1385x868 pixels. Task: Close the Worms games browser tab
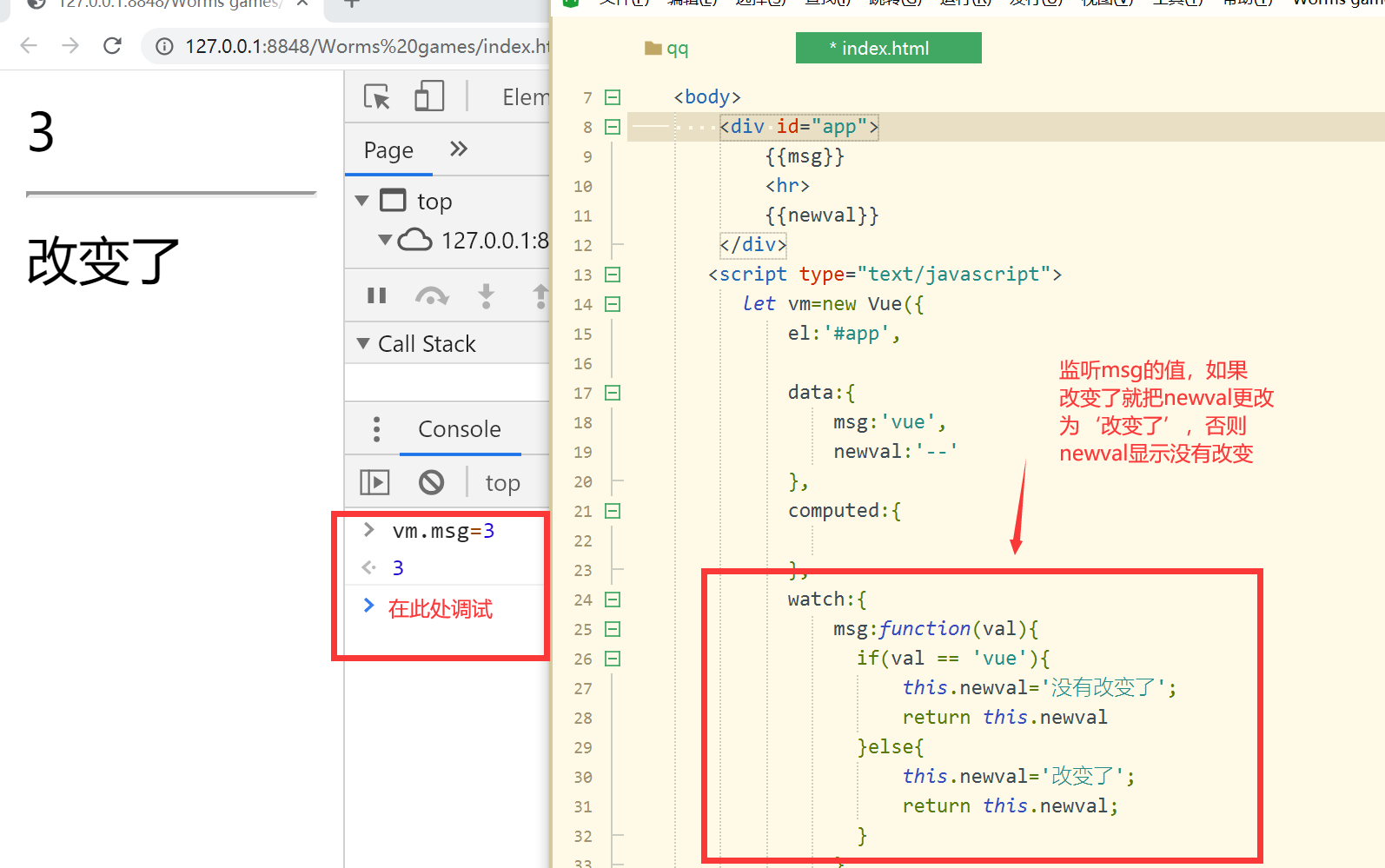302,3
